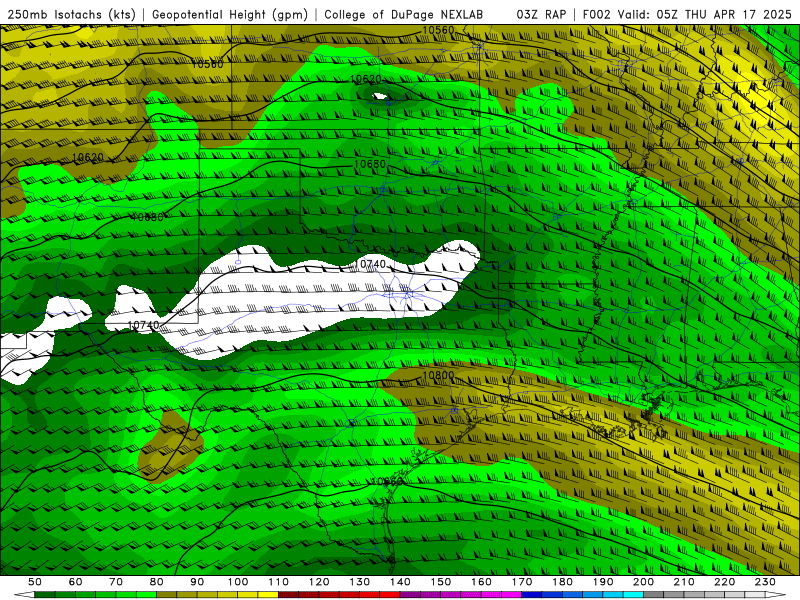Click the 200 knot colorbar label
This screenshot has width=800, height=600.
(643, 582)
